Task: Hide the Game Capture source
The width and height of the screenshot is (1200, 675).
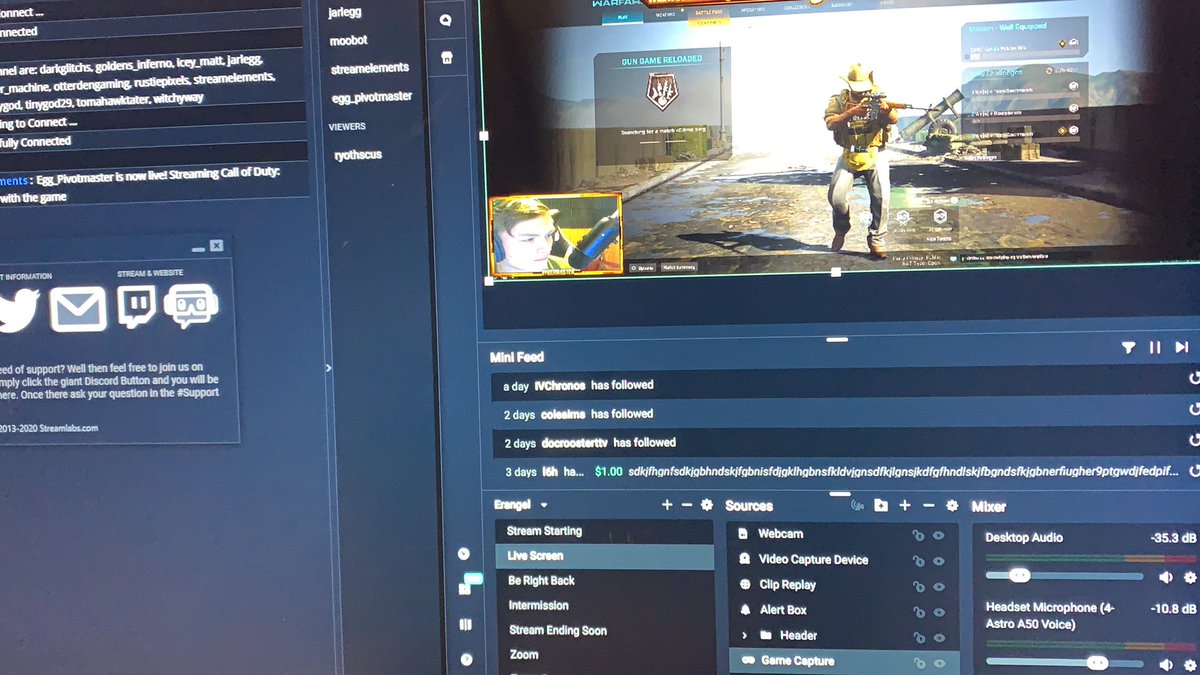Action: click(939, 662)
